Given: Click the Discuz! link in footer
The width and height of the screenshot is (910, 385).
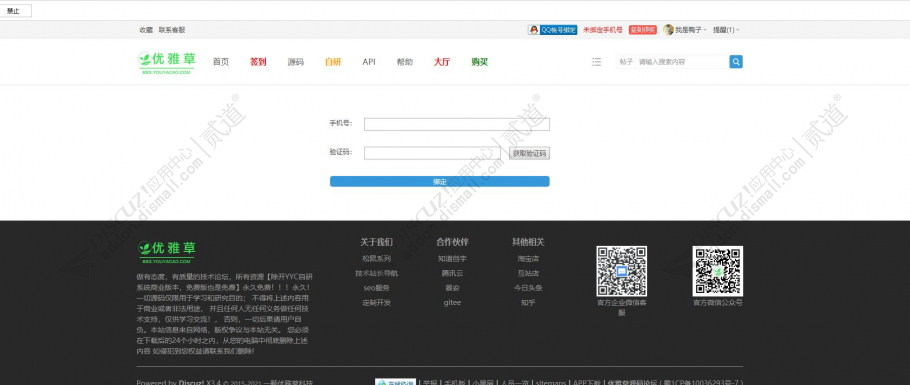Looking at the screenshot, I should coord(191,382).
